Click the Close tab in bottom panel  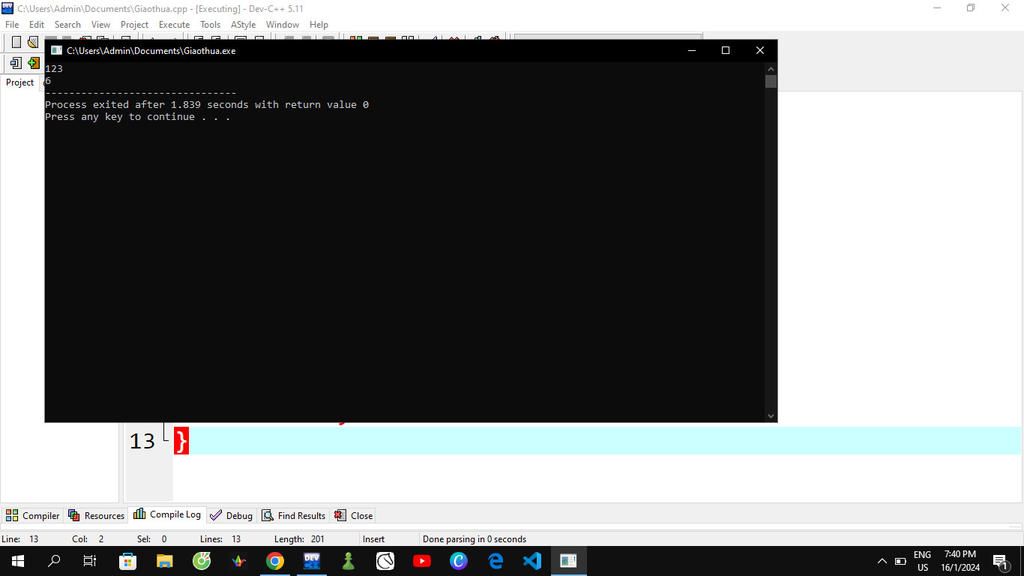(x=353, y=515)
